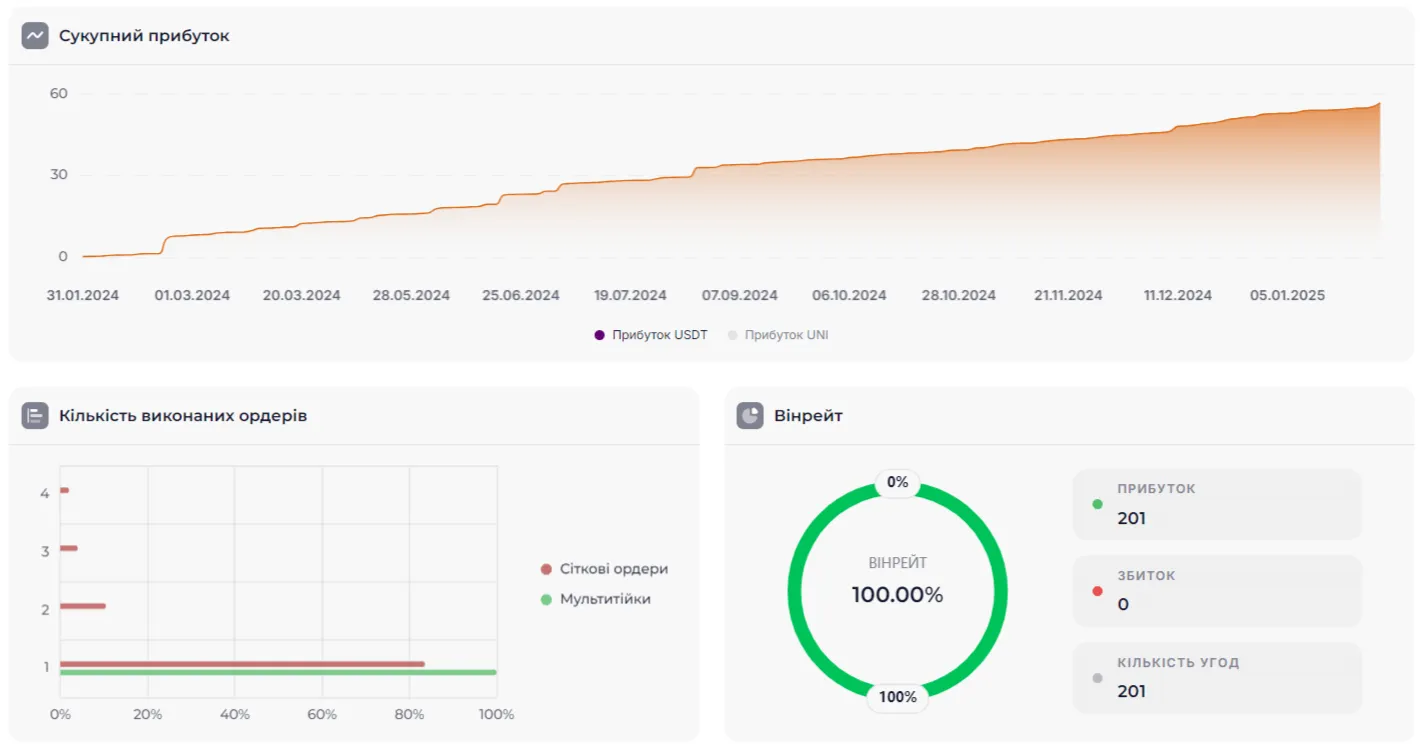Screen dimensions: 1423x749
Task: Click the red dot beside Збиток stat
Action: click(1097, 591)
